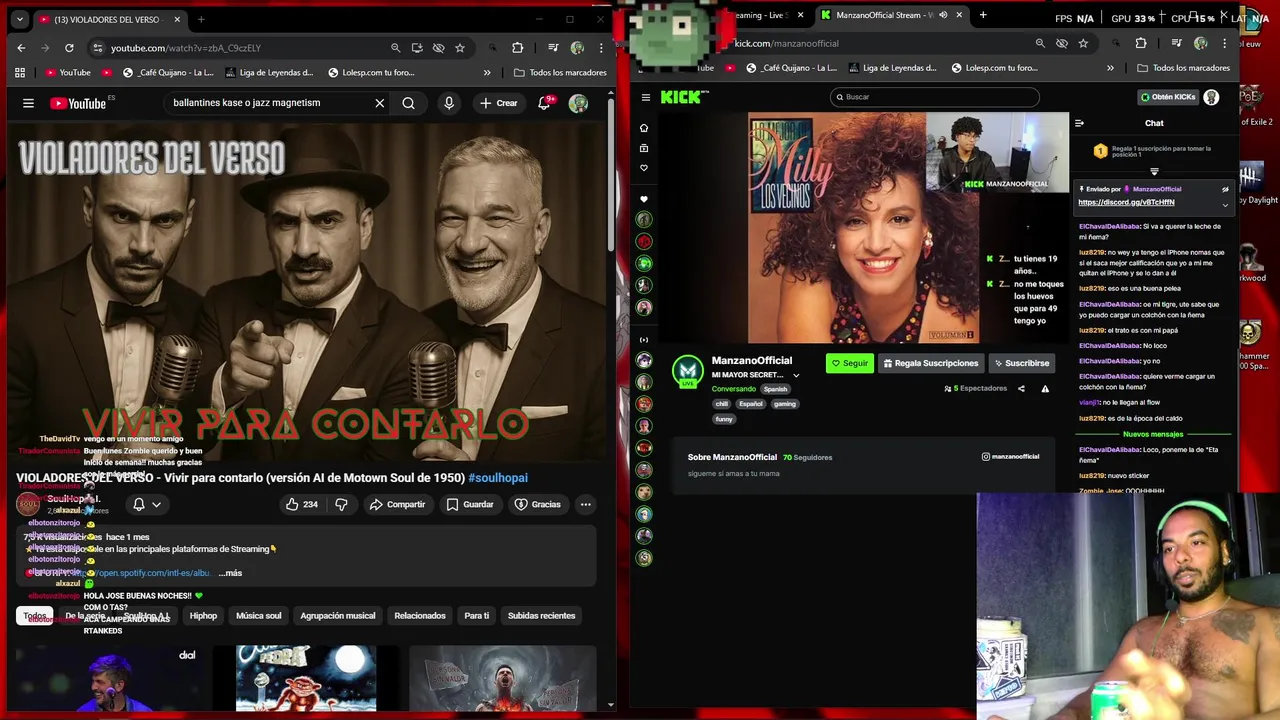Run the YouTube search magnifier button
Viewport: 1280px width, 720px height.
coord(408,103)
